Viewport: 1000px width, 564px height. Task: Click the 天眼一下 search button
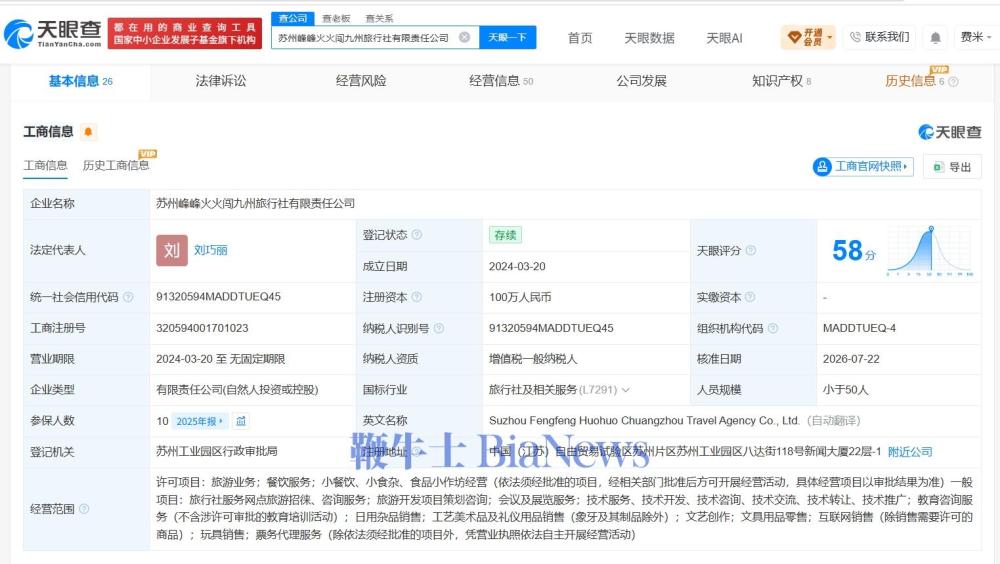coord(508,38)
